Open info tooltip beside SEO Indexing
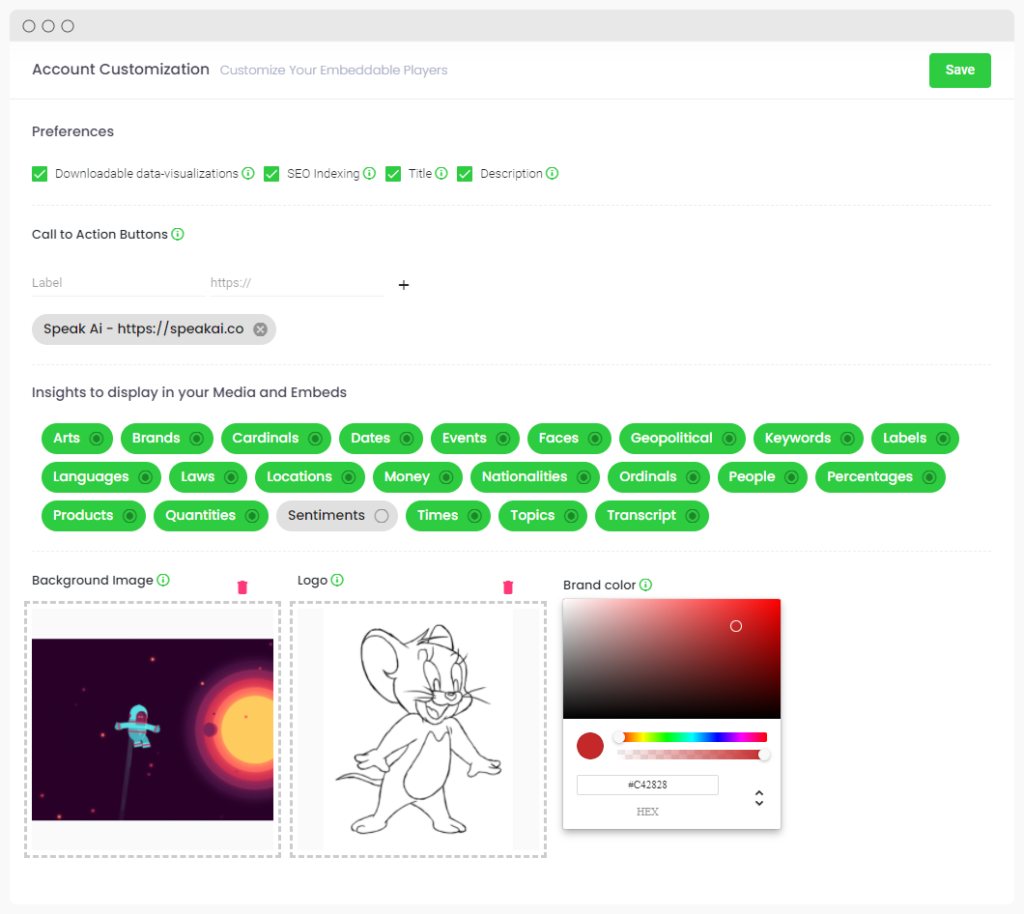The width and height of the screenshot is (1024, 914). pos(369,173)
